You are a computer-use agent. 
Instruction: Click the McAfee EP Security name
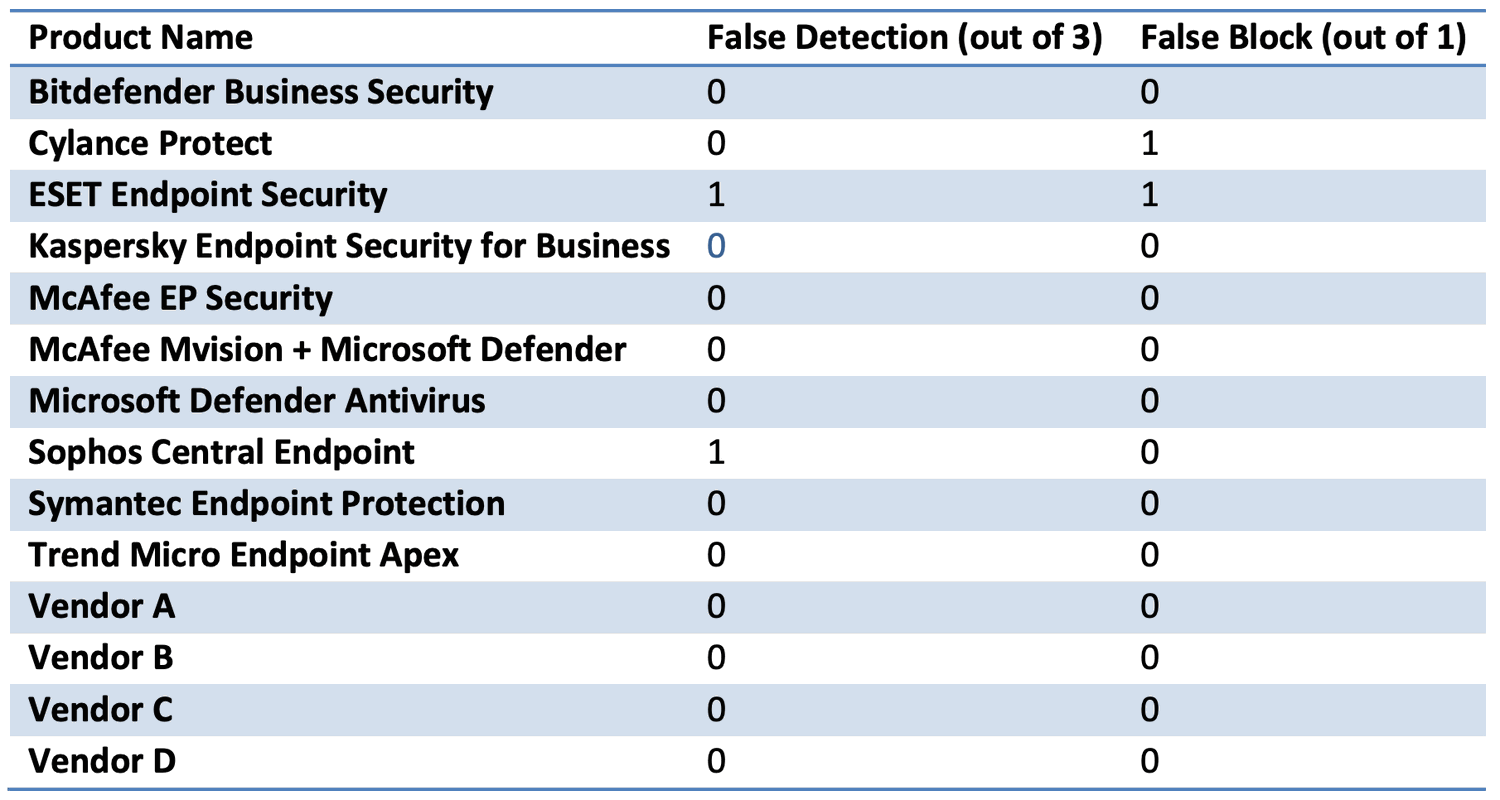(181, 298)
